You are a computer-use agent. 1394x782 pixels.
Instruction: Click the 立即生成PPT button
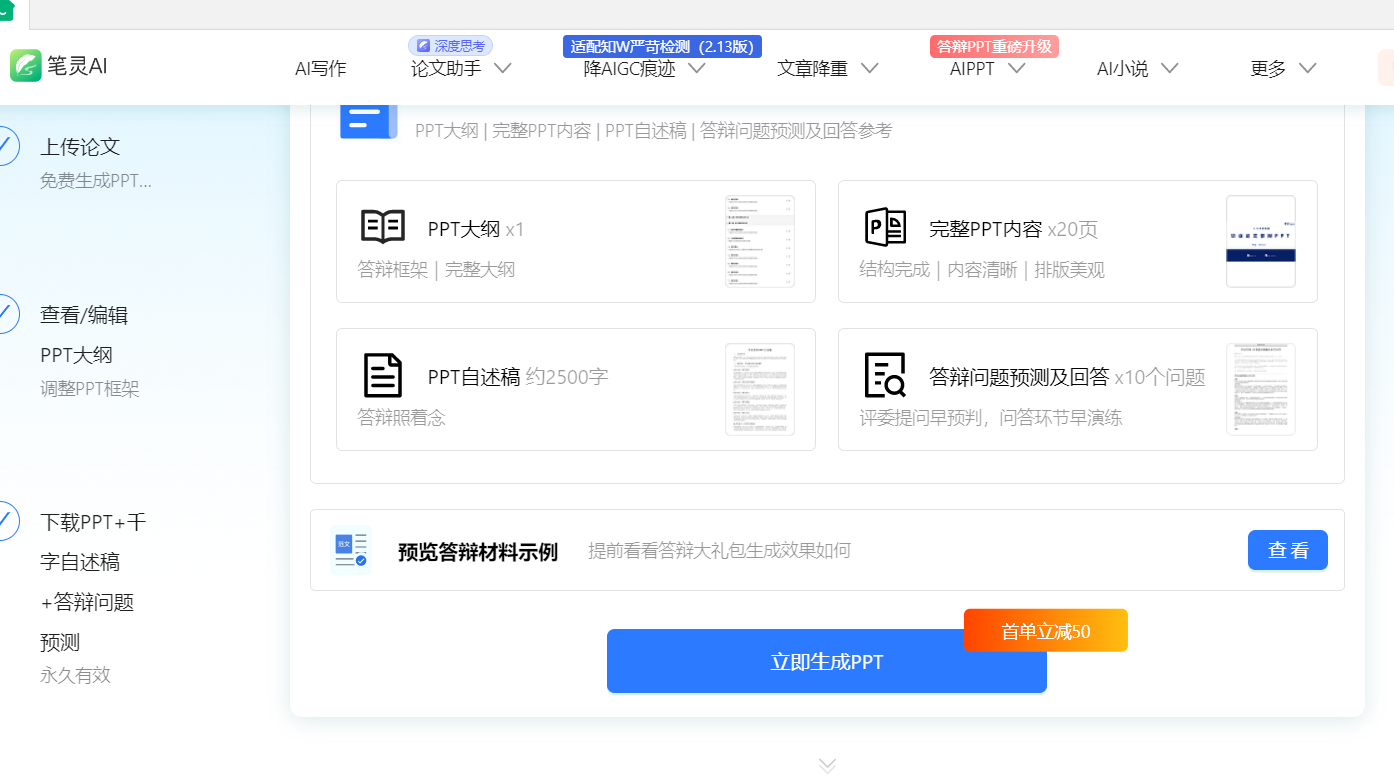point(826,661)
